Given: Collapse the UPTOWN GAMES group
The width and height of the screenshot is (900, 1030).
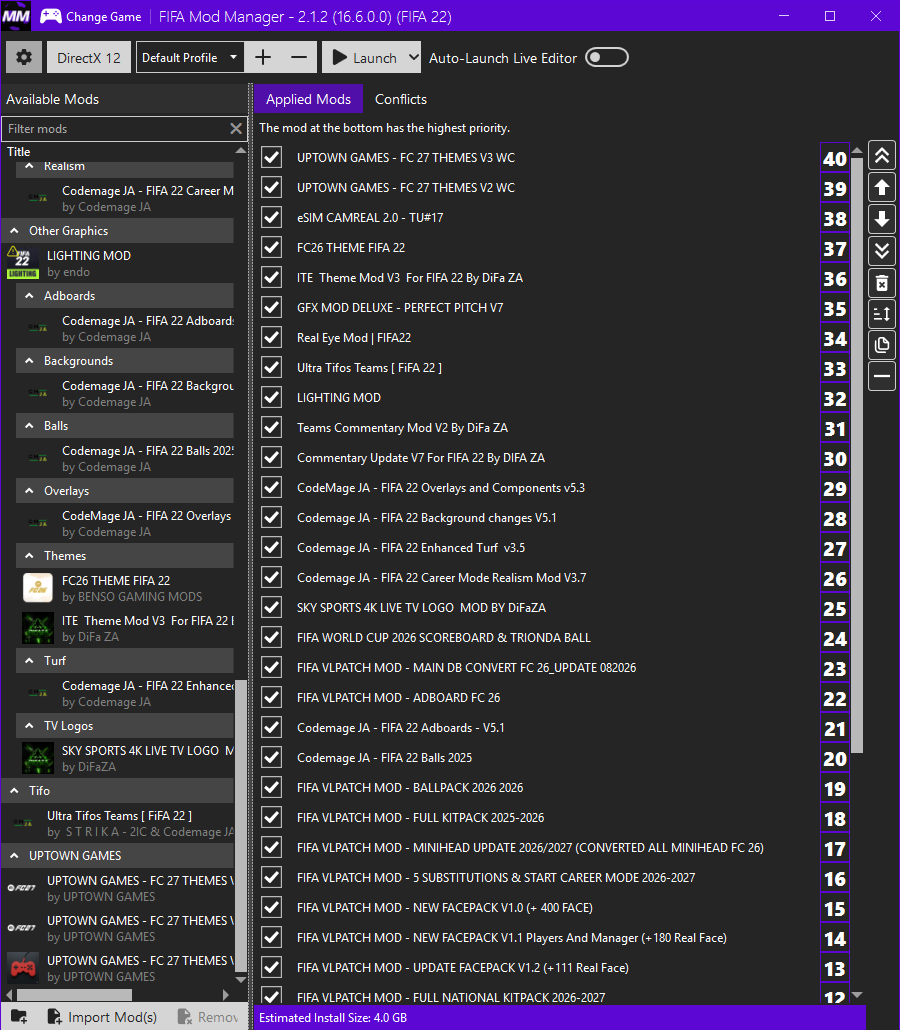Looking at the screenshot, I should (14, 855).
